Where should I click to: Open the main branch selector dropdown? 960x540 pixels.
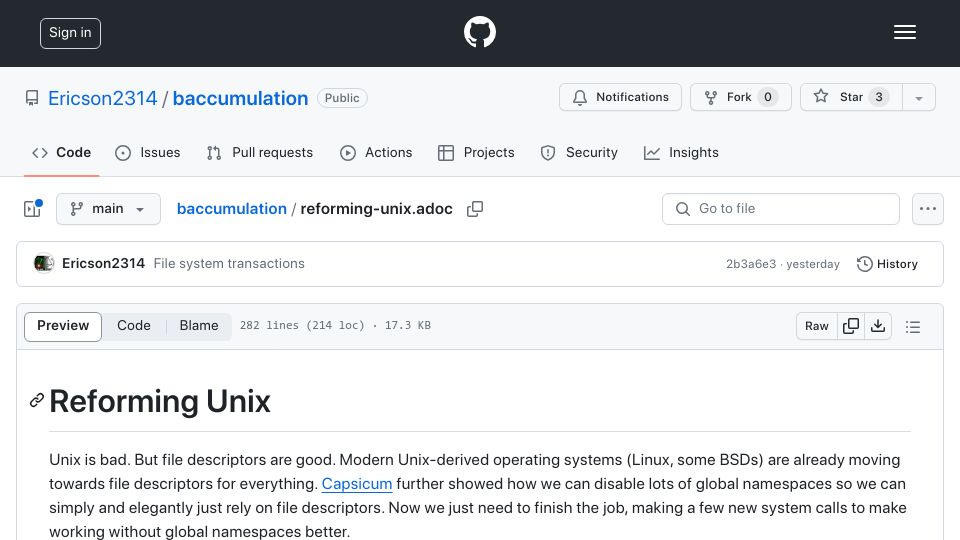108,209
